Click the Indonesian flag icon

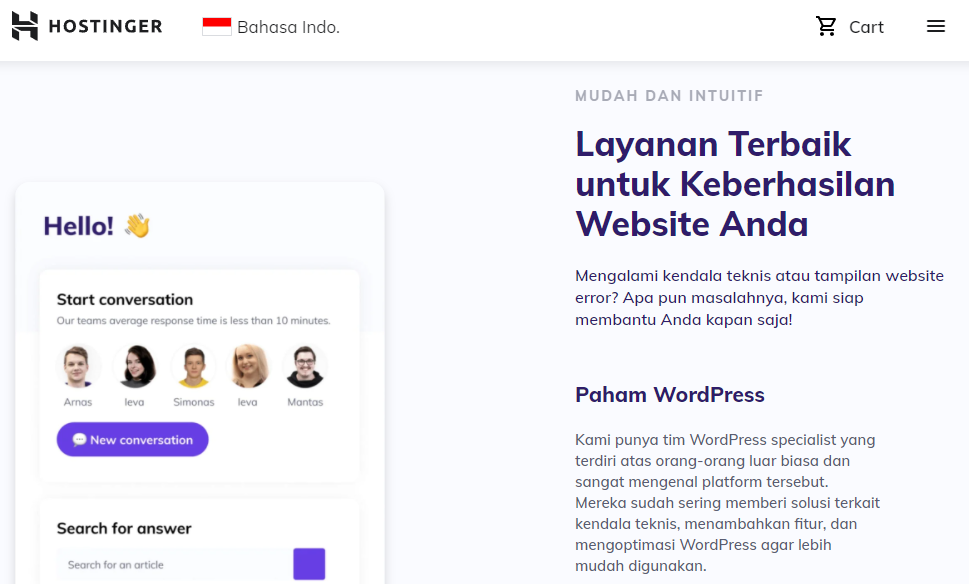point(217,27)
